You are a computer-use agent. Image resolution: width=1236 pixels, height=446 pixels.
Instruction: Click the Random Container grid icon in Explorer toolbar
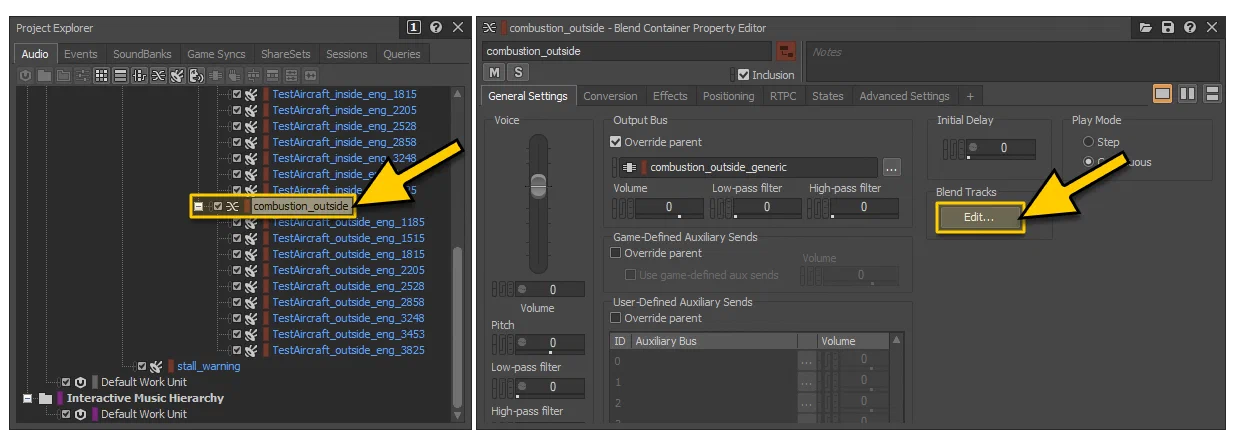(x=101, y=75)
